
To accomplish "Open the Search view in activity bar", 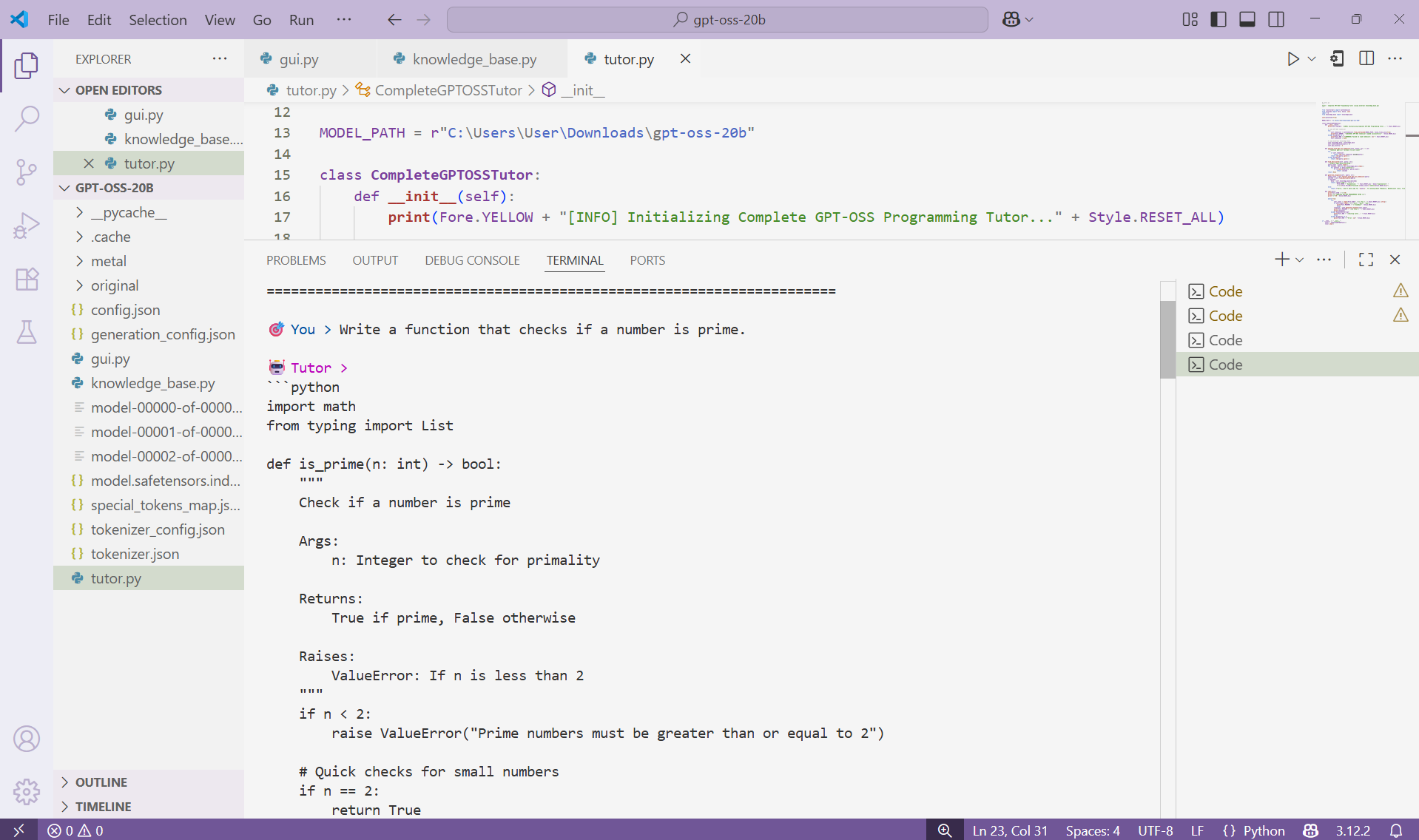I will coord(27,118).
